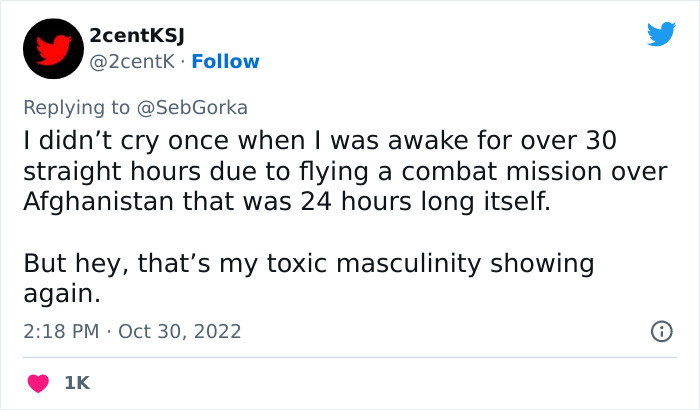This screenshot has height=410, width=700.
Task: Click the 1K likes count
Action: pos(77,383)
